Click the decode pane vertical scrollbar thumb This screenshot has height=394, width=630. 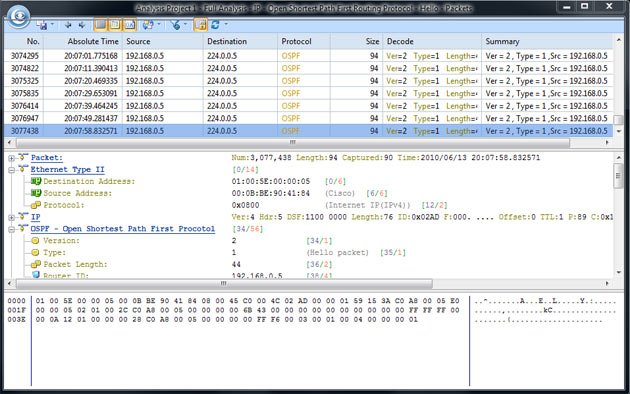pyautogui.click(x=618, y=175)
